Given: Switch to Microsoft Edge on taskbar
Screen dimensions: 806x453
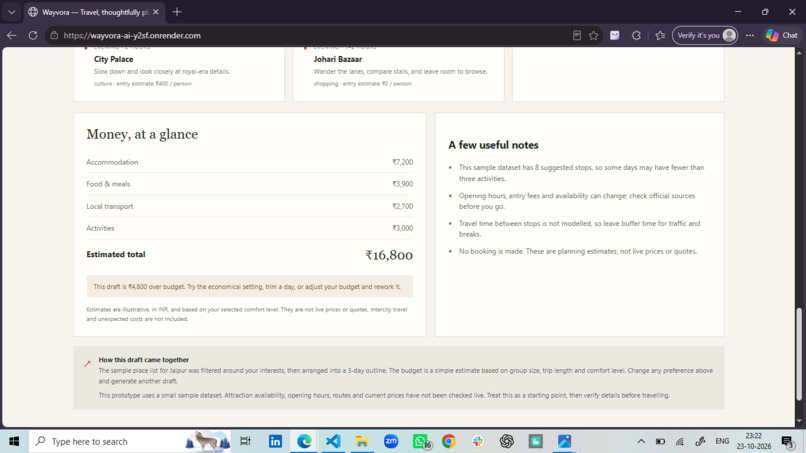Looking at the screenshot, I should [304, 441].
